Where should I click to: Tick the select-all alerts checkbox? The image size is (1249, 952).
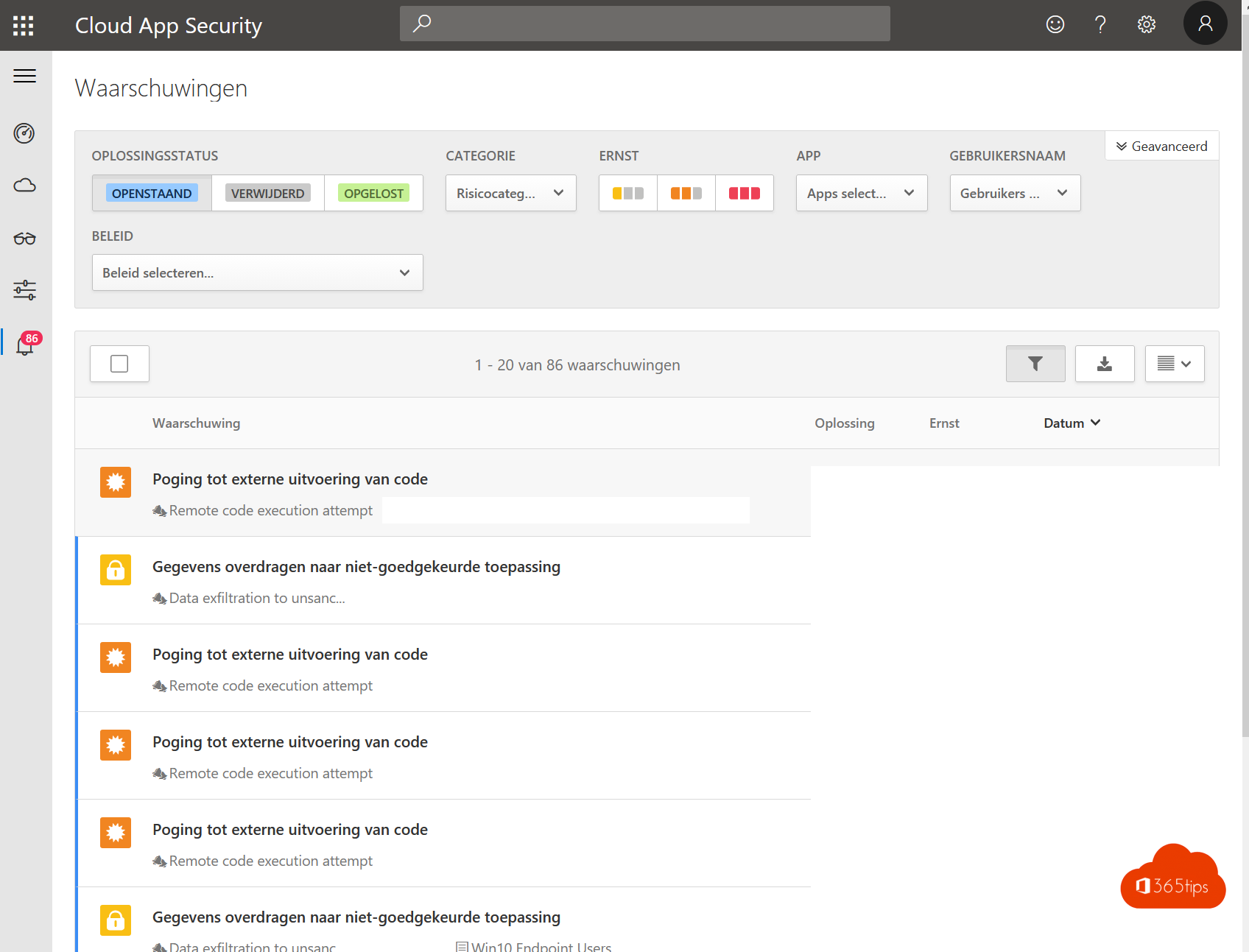coord(119,364)
